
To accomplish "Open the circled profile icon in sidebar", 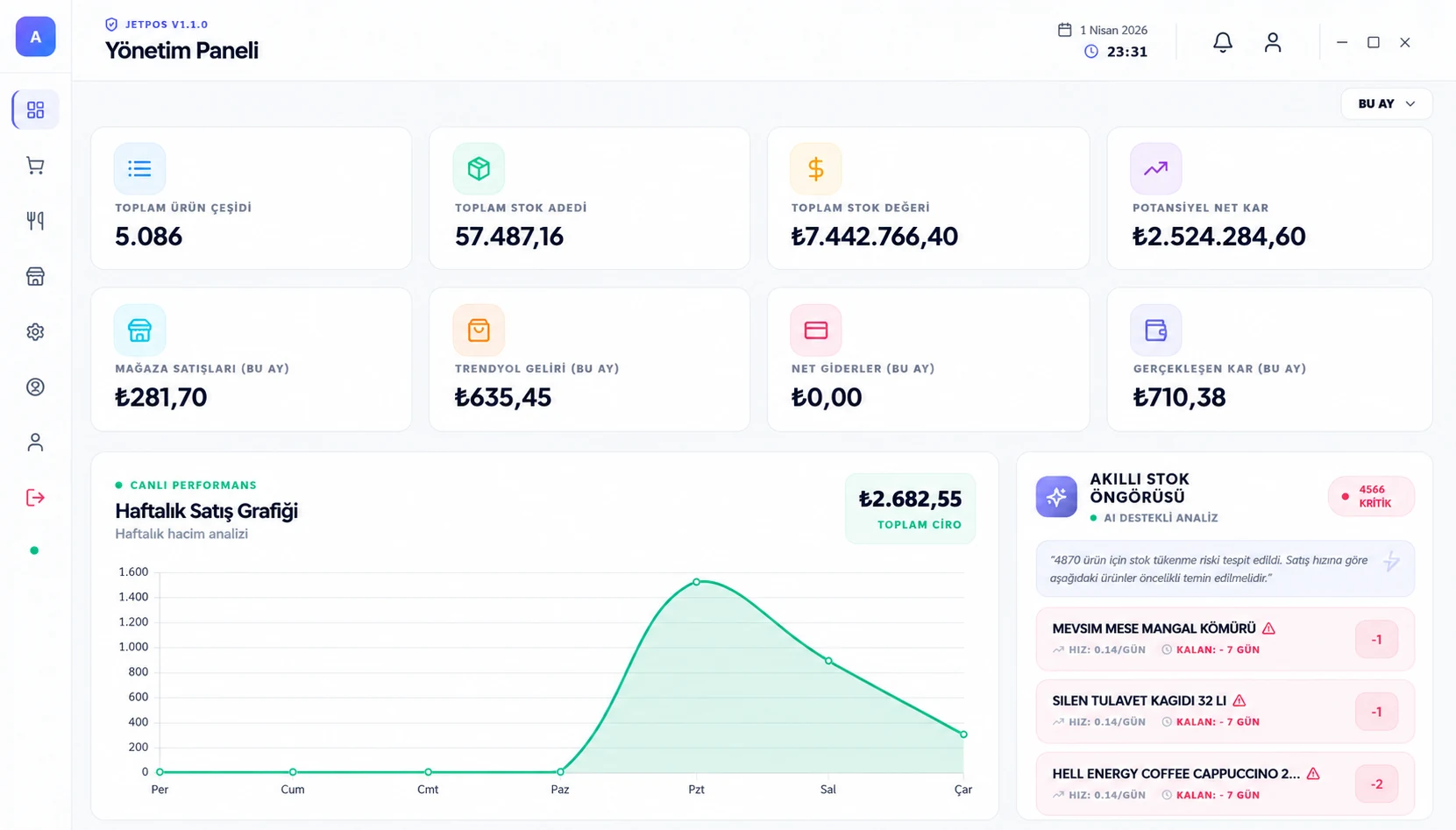I will coord(35,387).
